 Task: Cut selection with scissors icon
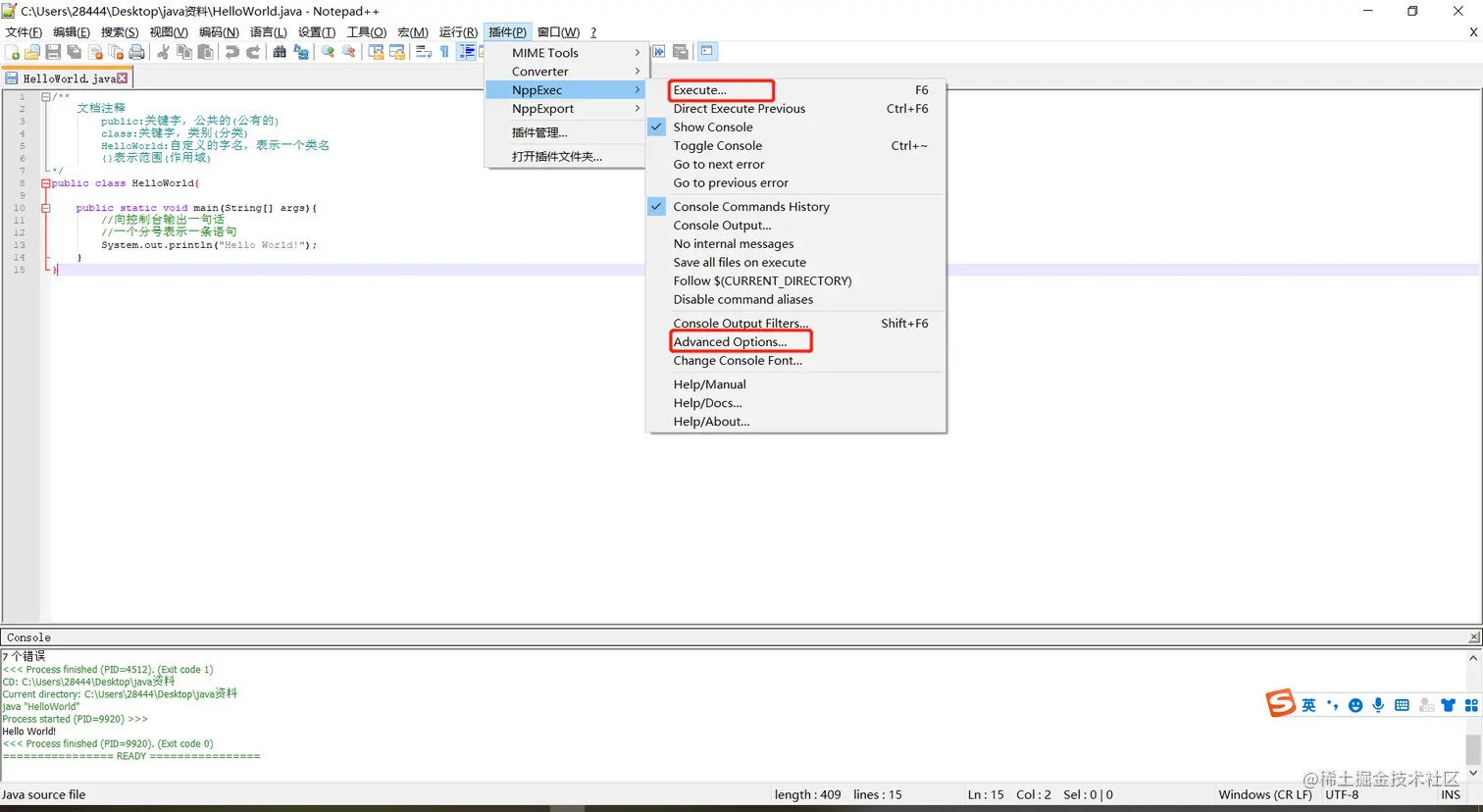click(163, 52)
